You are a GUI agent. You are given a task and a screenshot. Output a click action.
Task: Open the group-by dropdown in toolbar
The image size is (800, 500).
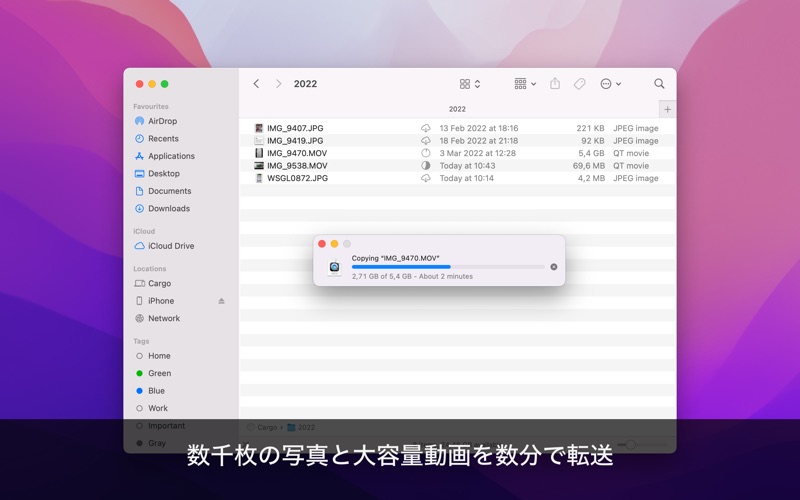point(525,84)
